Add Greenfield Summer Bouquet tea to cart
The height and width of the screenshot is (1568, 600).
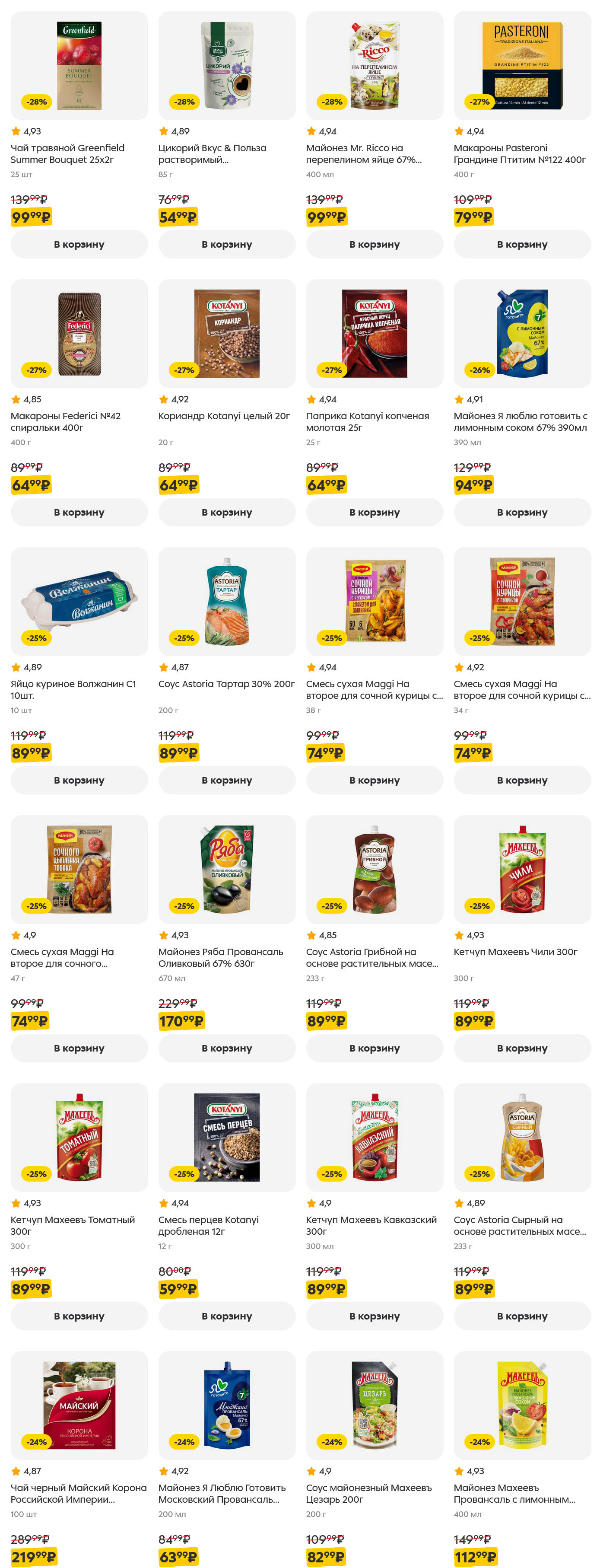79,244
